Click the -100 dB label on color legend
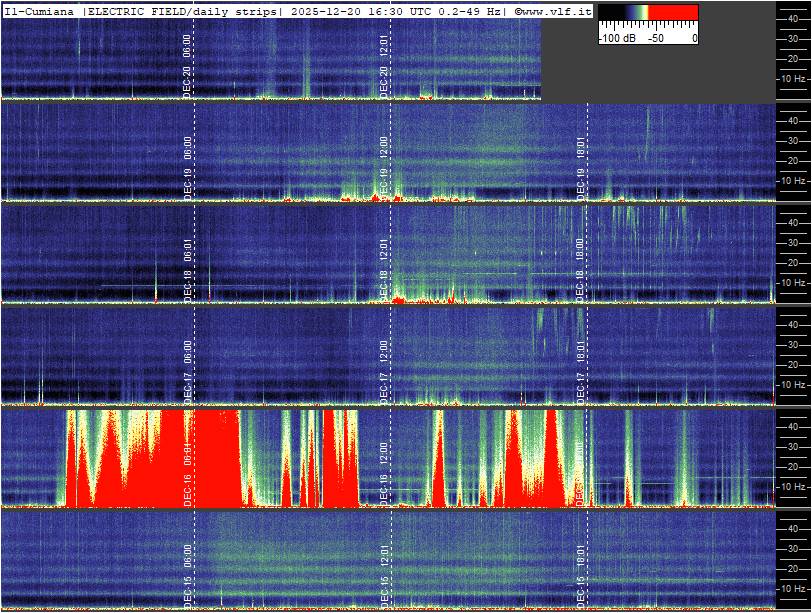 pyautogui.click(x=615, y=38)
